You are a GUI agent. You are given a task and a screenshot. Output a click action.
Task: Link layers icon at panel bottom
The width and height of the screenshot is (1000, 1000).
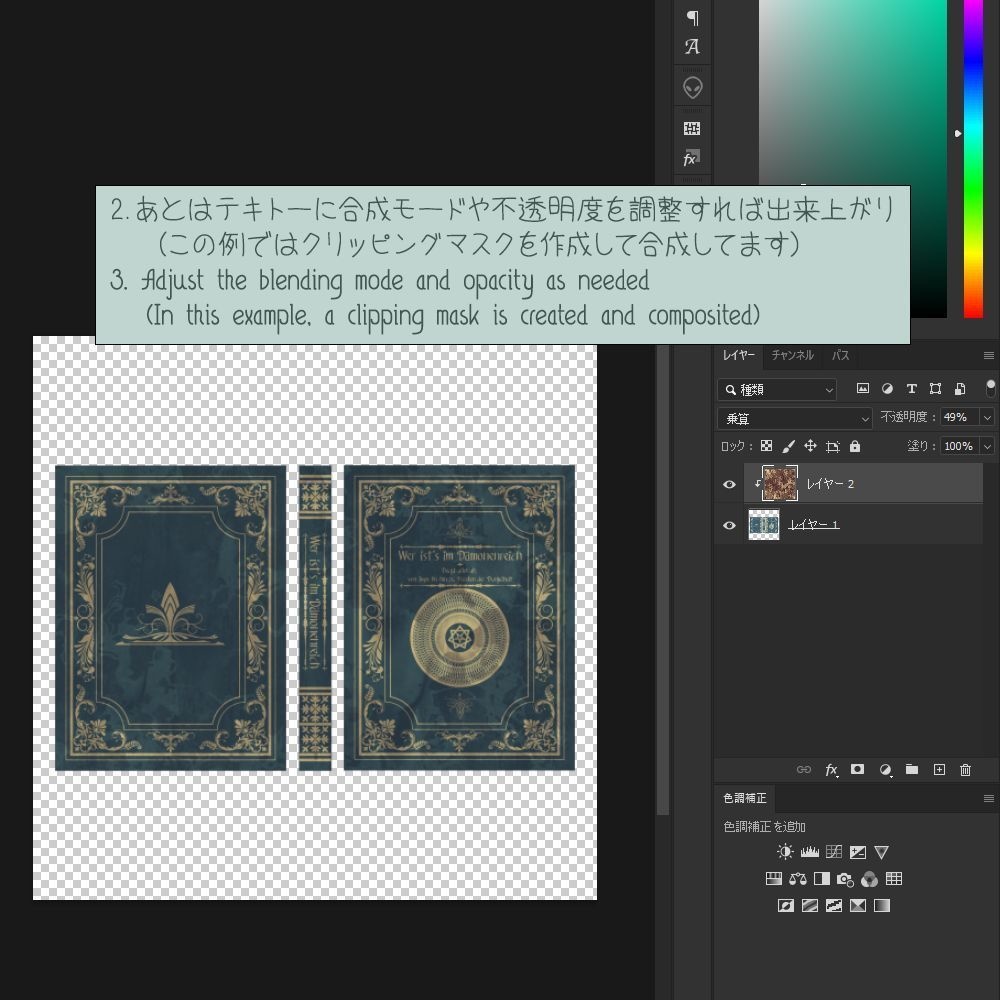point(804,770)
